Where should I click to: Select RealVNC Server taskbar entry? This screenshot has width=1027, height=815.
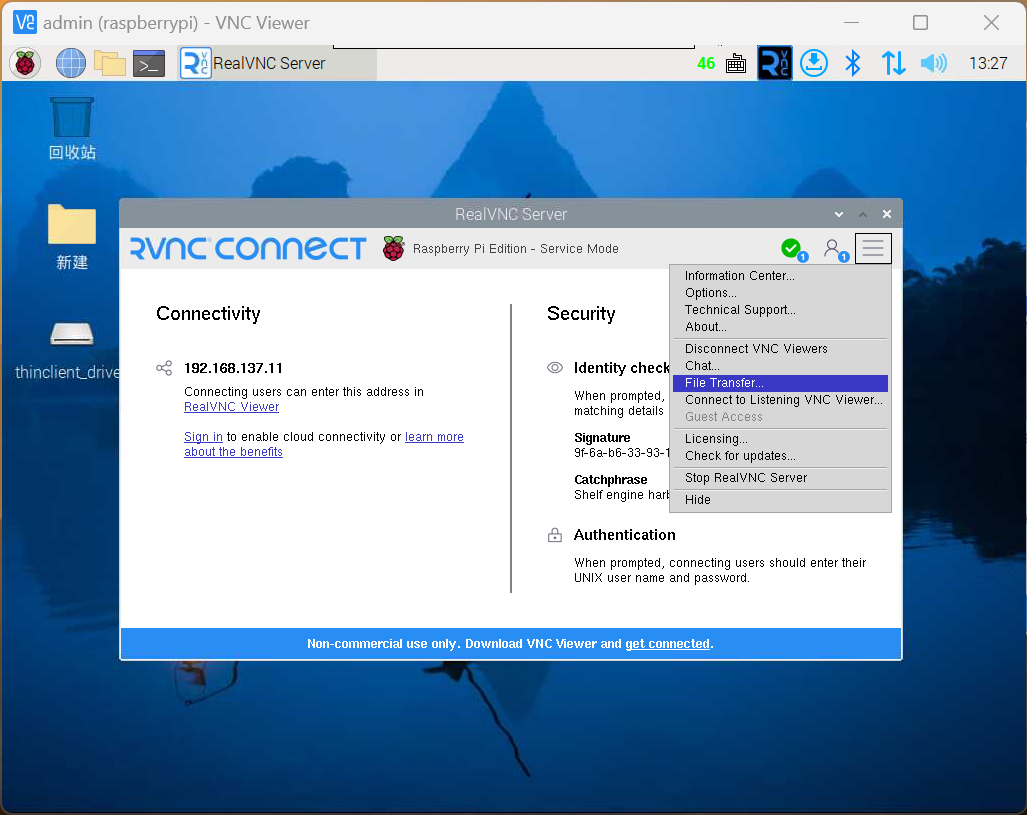pos(277,64)
